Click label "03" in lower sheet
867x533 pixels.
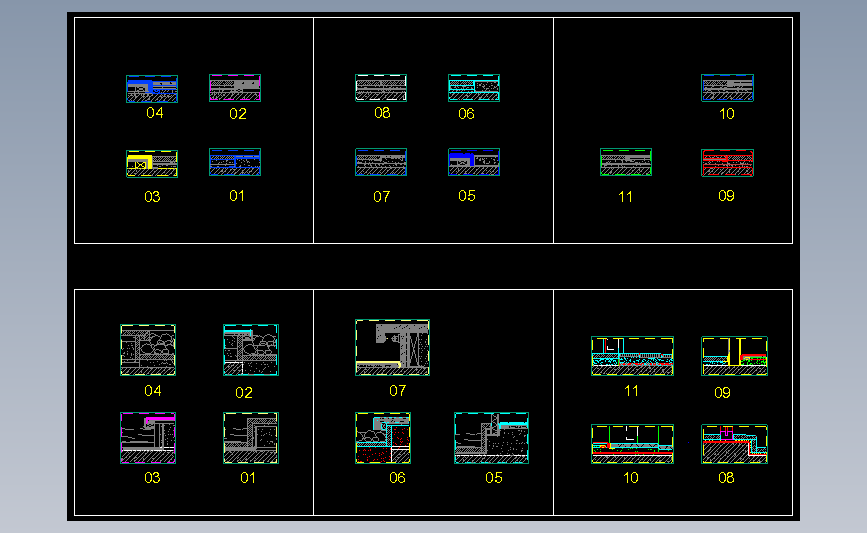click(x=152, y=478)
